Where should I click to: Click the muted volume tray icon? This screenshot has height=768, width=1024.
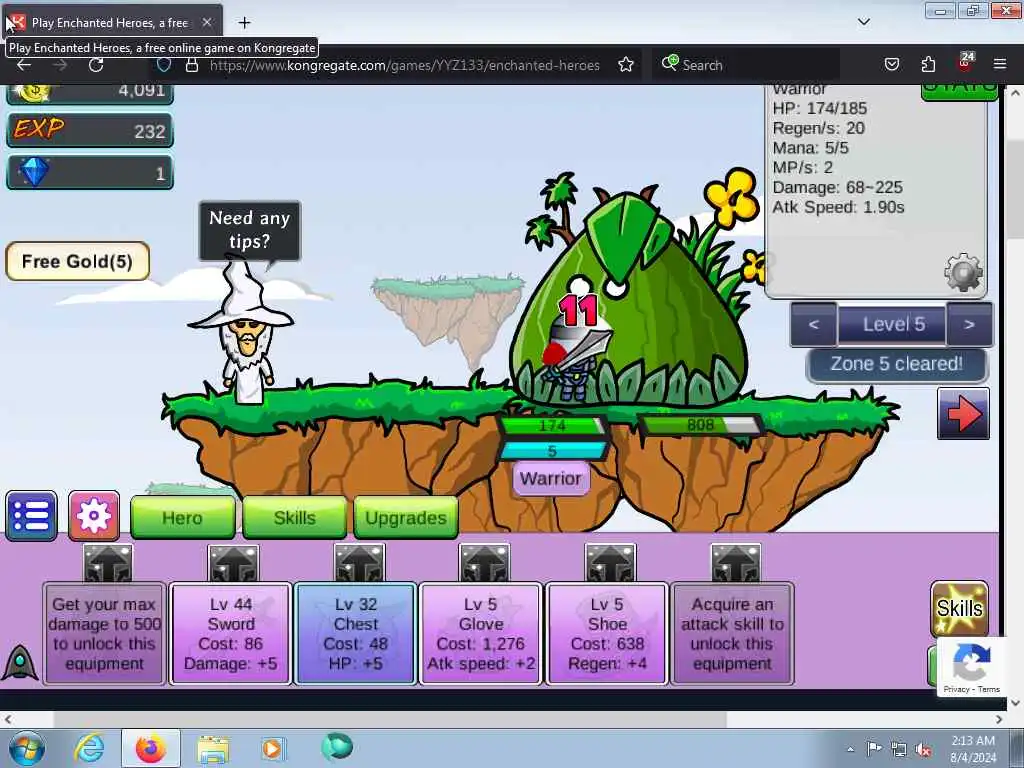pyautogui.click(x=923, y=750)
